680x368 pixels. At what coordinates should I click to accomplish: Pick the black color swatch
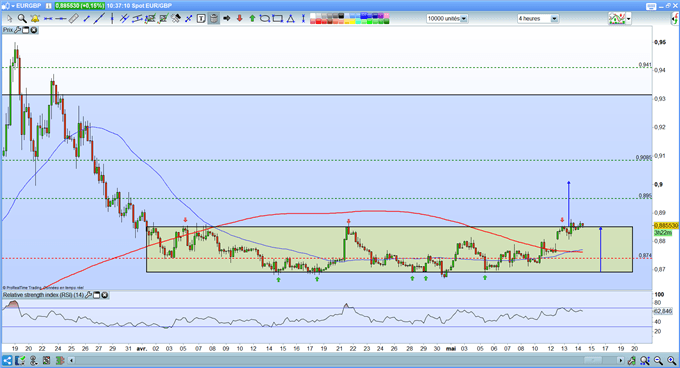point(341,16)
